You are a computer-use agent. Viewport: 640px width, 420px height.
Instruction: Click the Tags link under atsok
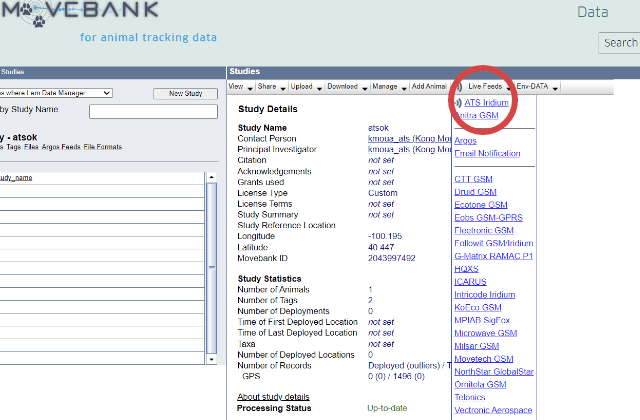[13, 147]
